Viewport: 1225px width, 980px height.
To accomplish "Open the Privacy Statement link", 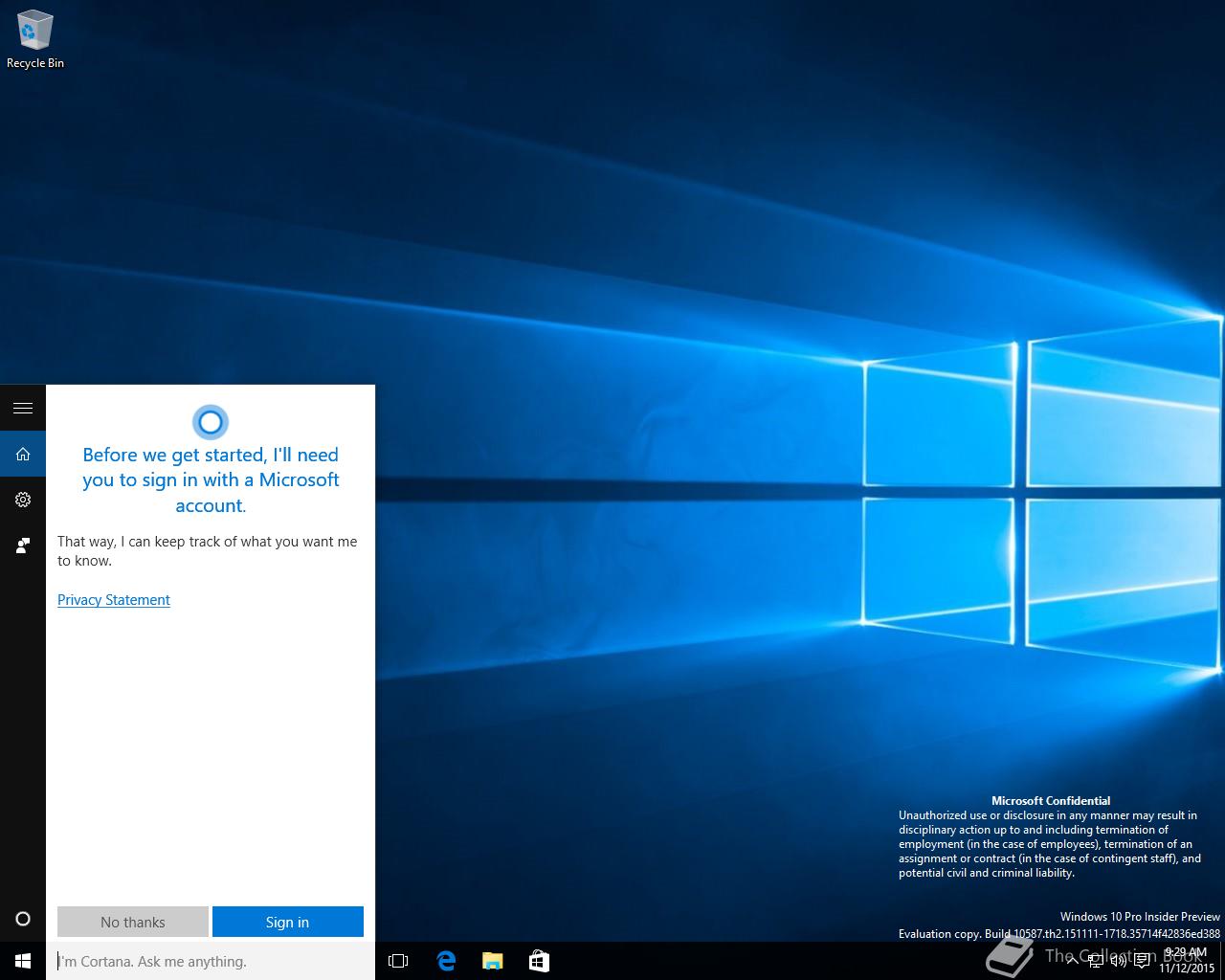I will click(x=114, y=600).
